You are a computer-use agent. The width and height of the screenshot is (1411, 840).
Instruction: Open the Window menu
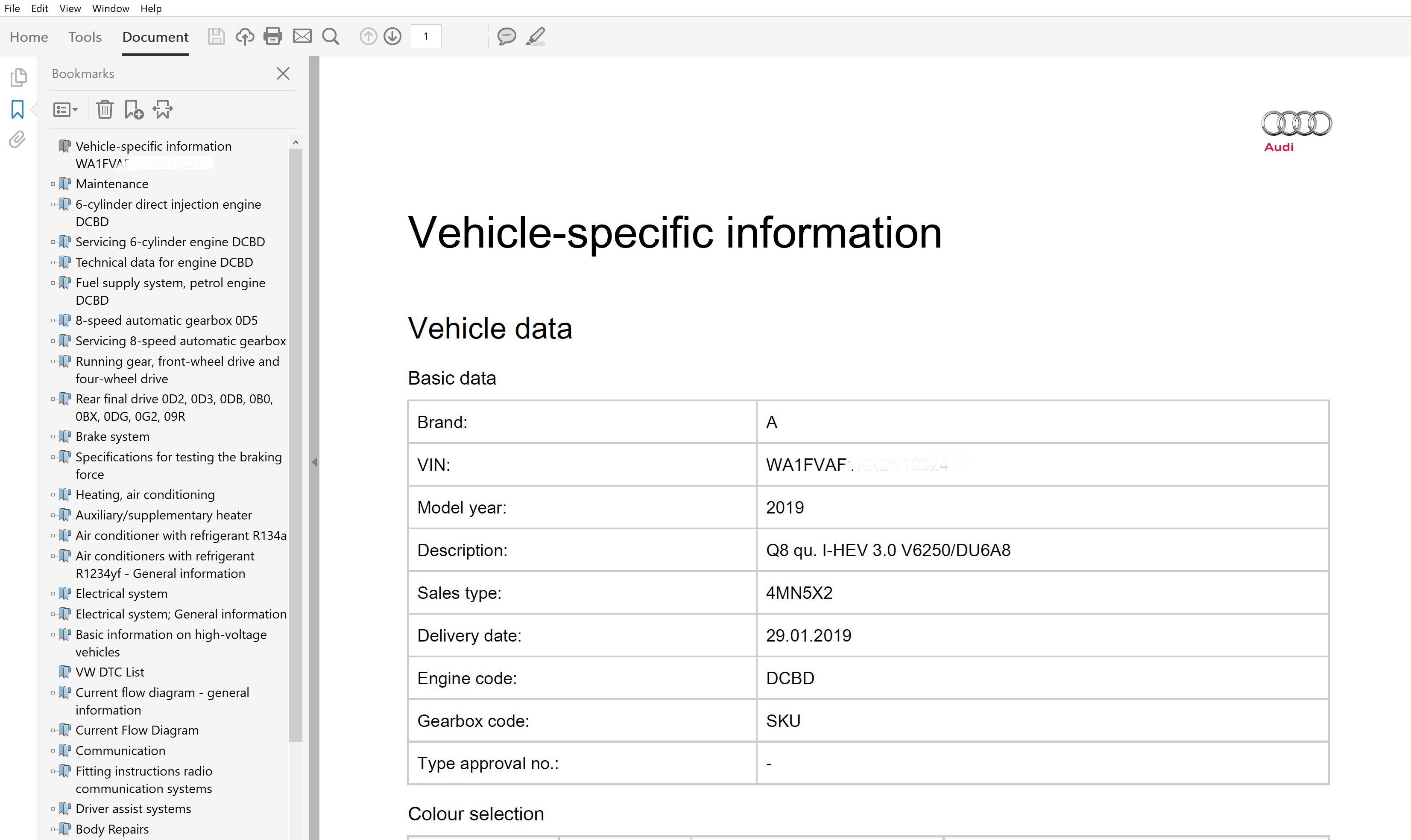click(111, 9)
